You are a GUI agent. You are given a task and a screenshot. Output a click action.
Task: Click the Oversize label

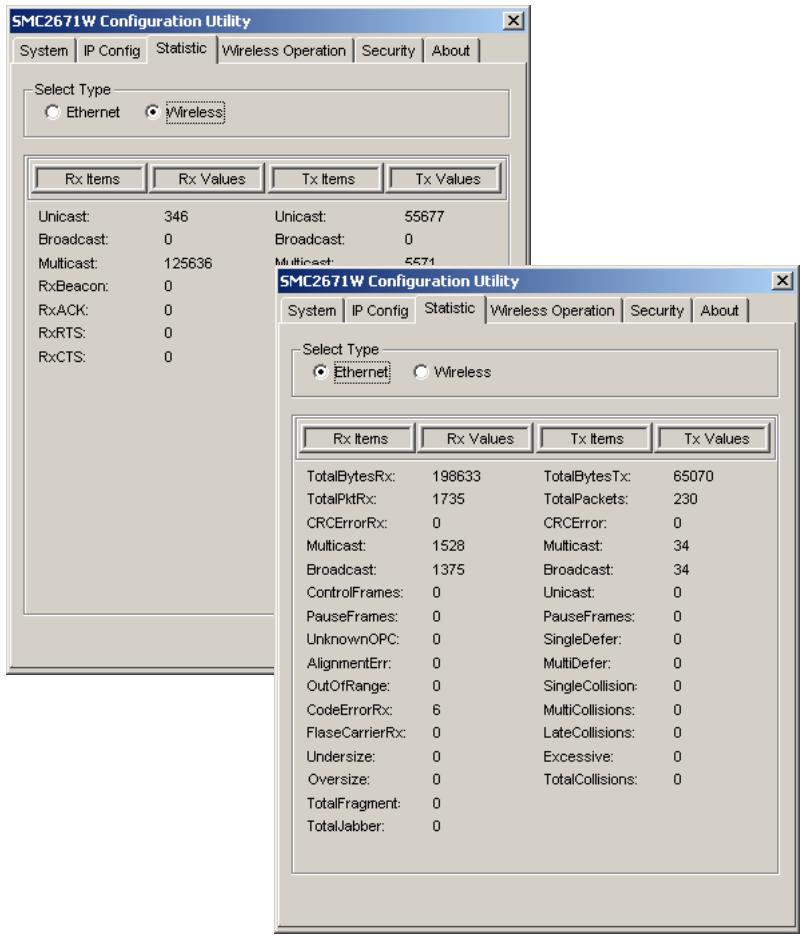point(339,779)
